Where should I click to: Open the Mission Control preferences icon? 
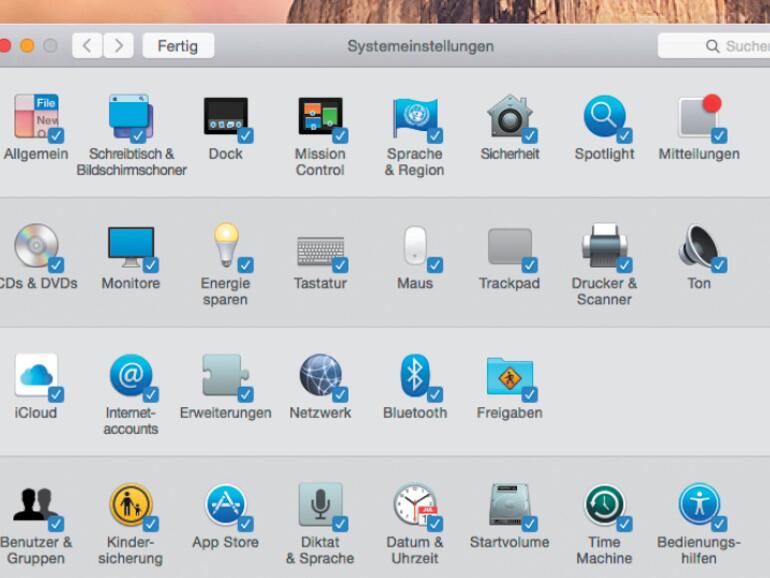point(318,116)
